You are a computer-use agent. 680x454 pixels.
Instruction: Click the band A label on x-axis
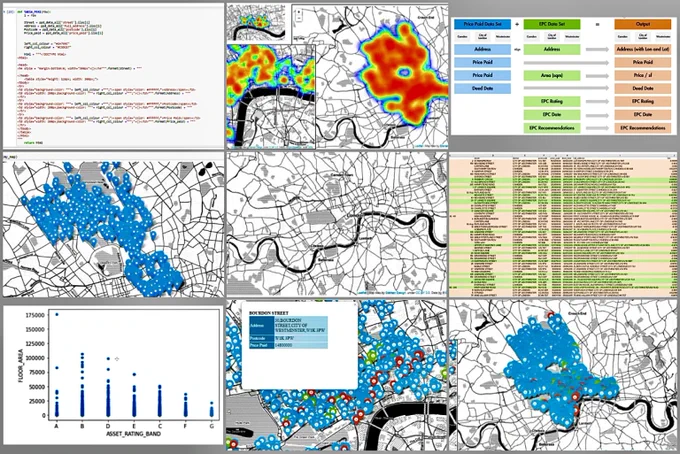(56, 426)
